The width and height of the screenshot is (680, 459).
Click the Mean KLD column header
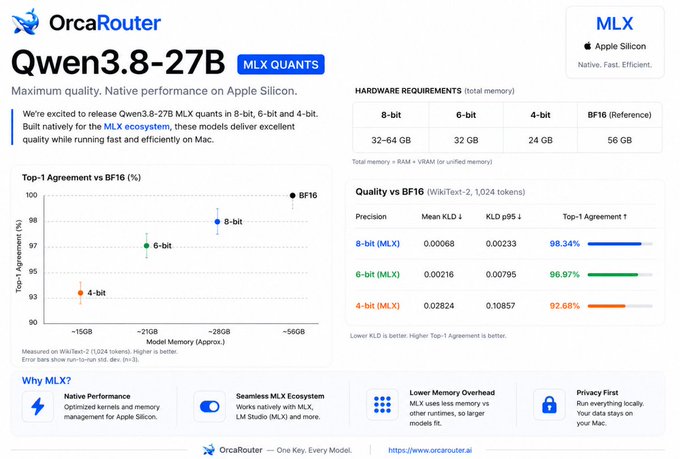[441, 216]
